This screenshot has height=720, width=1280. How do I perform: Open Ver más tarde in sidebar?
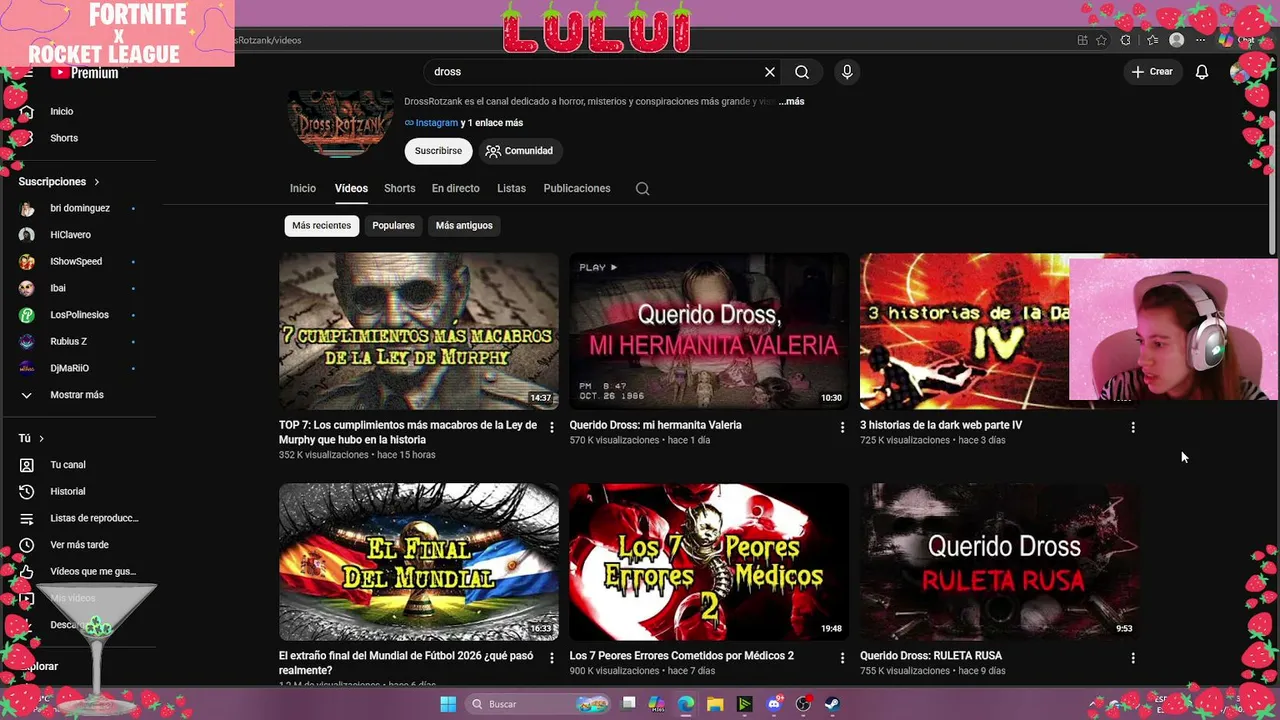pos(78,545)
